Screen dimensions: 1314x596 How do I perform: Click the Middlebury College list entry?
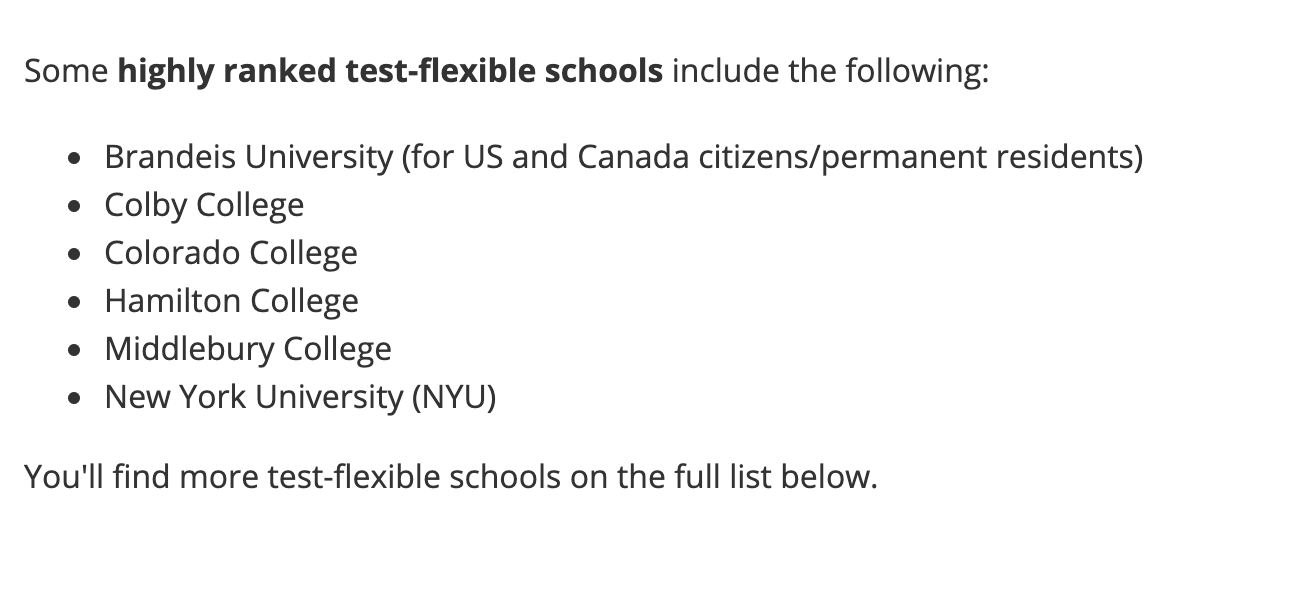(x=248, y=350)
